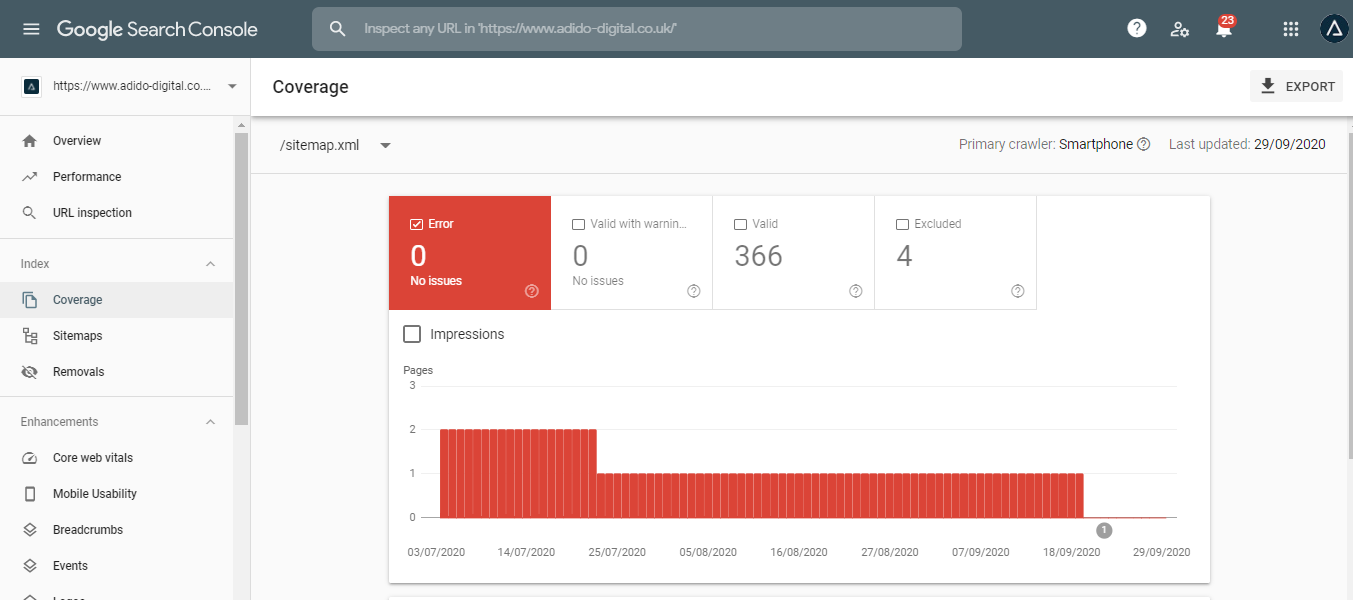Viewport: 1353px width, 600px height.
Task: Click the annotation marker 1 on chart
Action: [1104, 530]
